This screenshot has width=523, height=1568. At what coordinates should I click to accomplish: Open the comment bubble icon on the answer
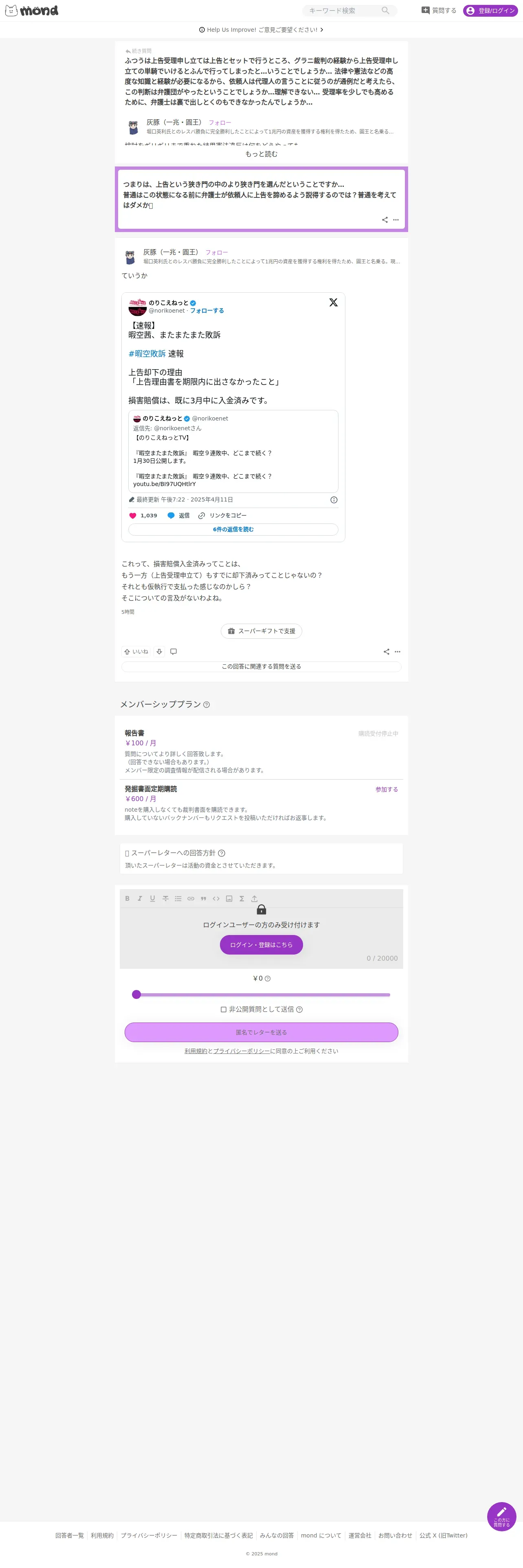pyautogui.click(x=174, y=652)
